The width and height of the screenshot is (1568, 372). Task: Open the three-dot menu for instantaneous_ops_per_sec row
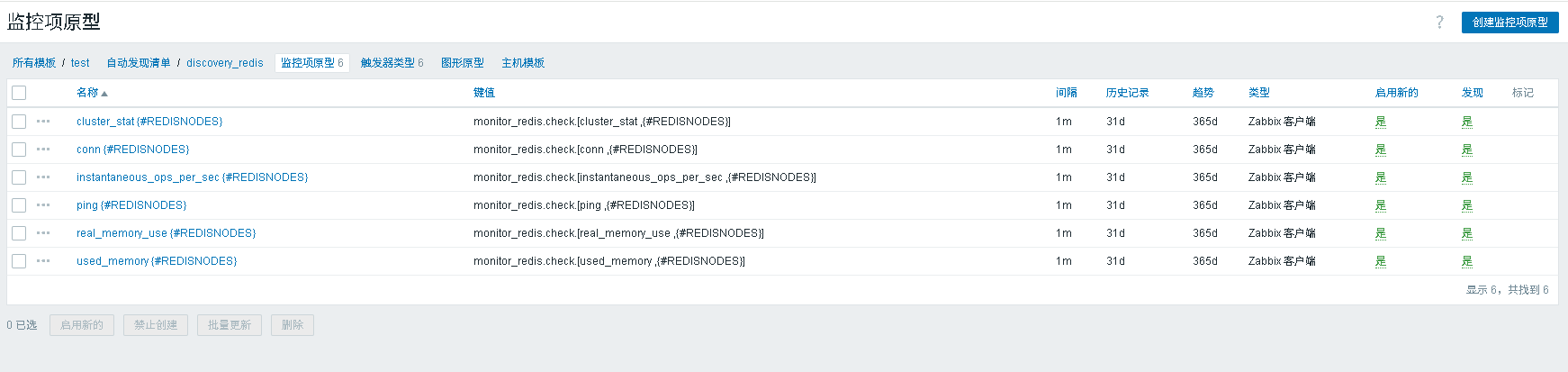tap(43, 177)
